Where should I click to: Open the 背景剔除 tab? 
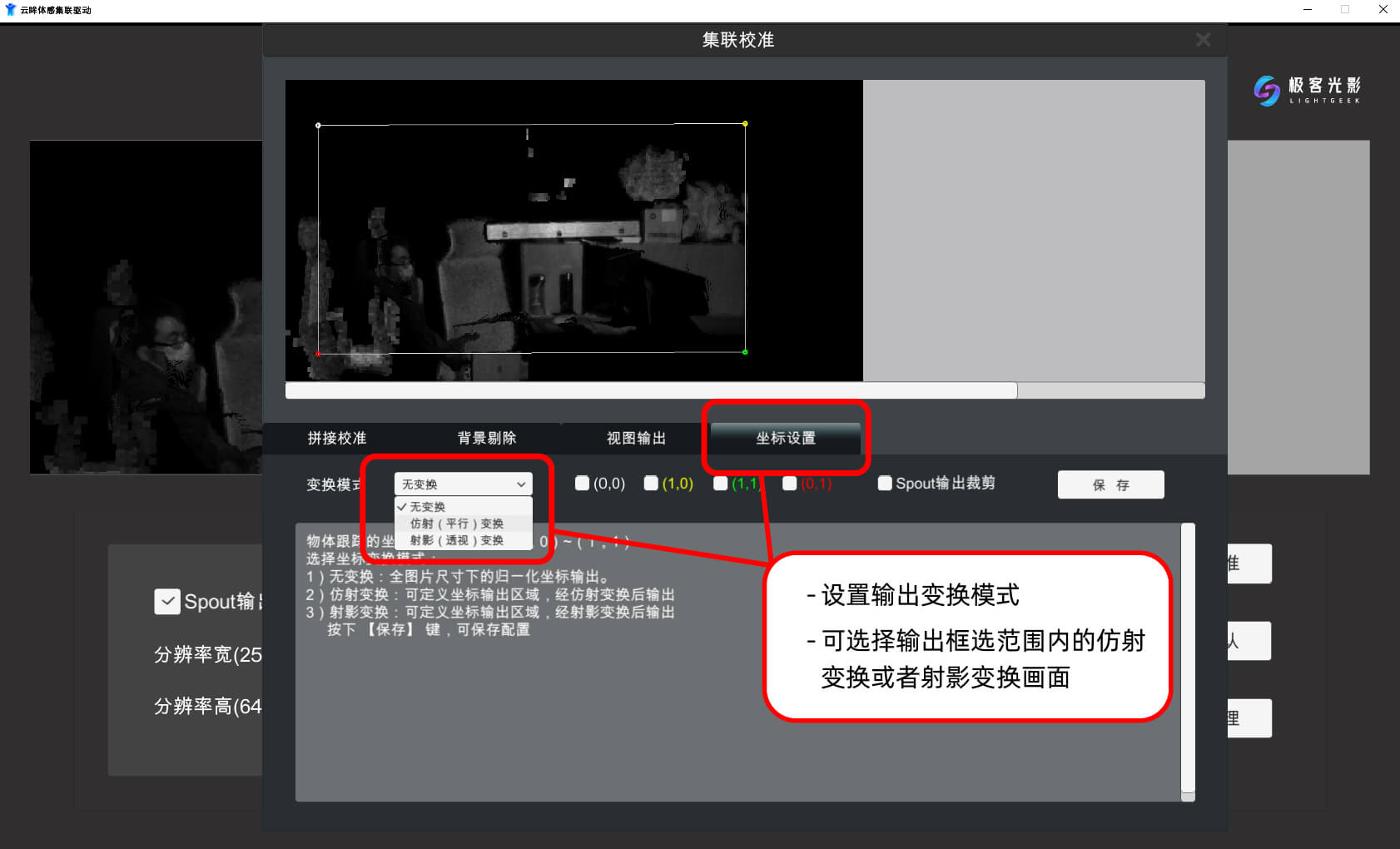click(487, 438)
